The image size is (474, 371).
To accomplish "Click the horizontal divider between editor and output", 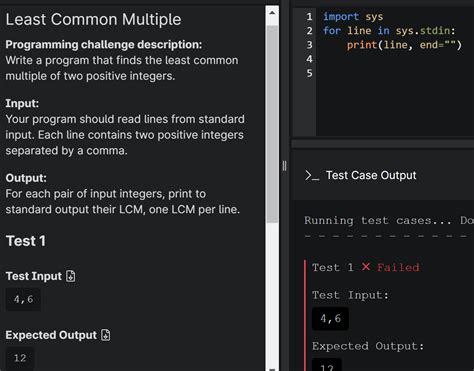I will [382, 143].
